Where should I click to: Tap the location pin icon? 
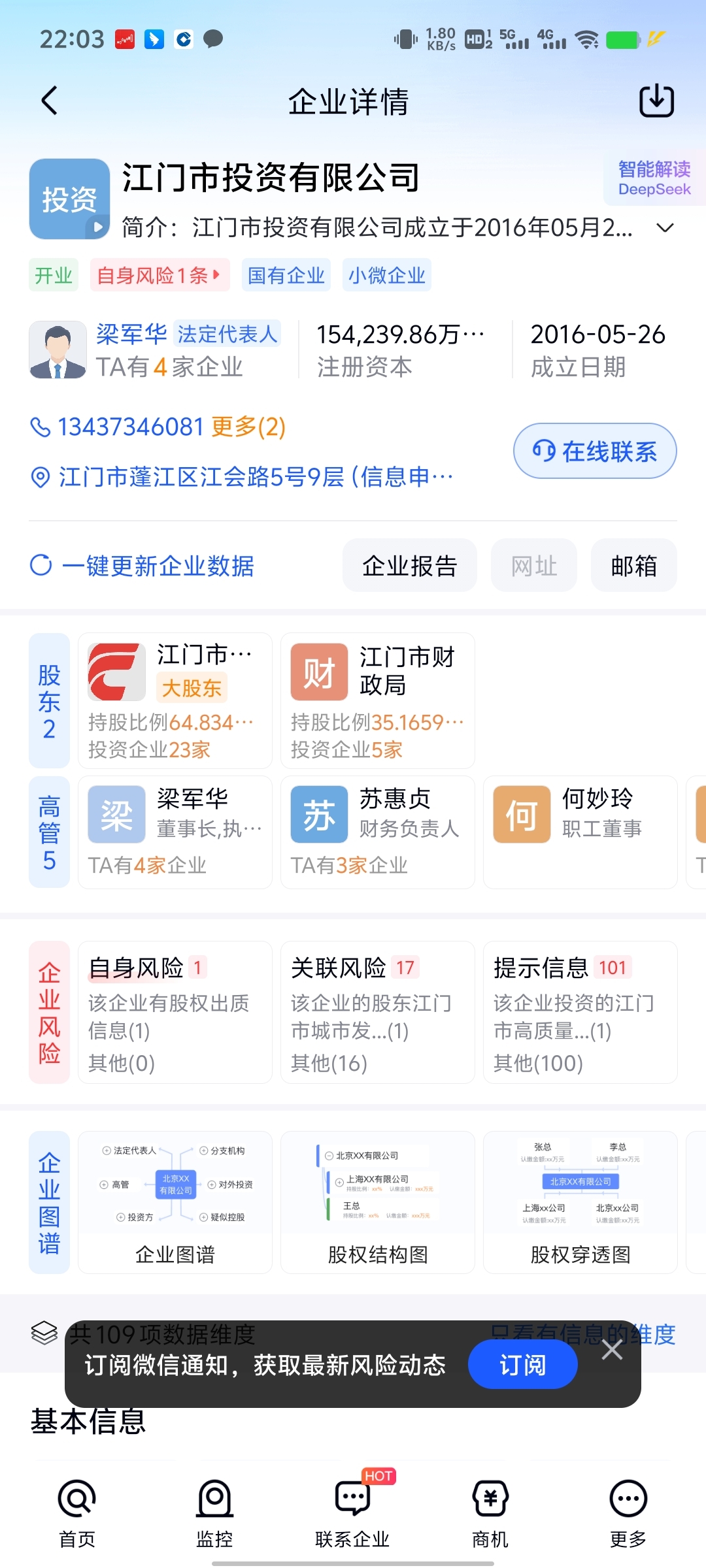tap(41, 478)
